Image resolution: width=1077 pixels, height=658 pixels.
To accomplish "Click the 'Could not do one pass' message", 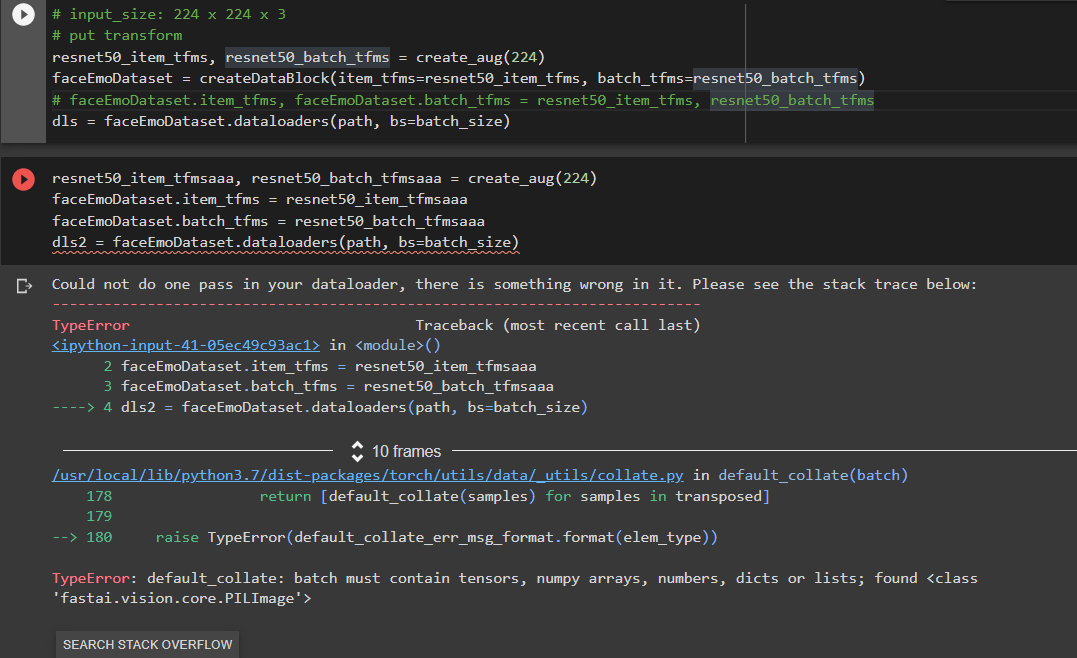I will point(514,285).
